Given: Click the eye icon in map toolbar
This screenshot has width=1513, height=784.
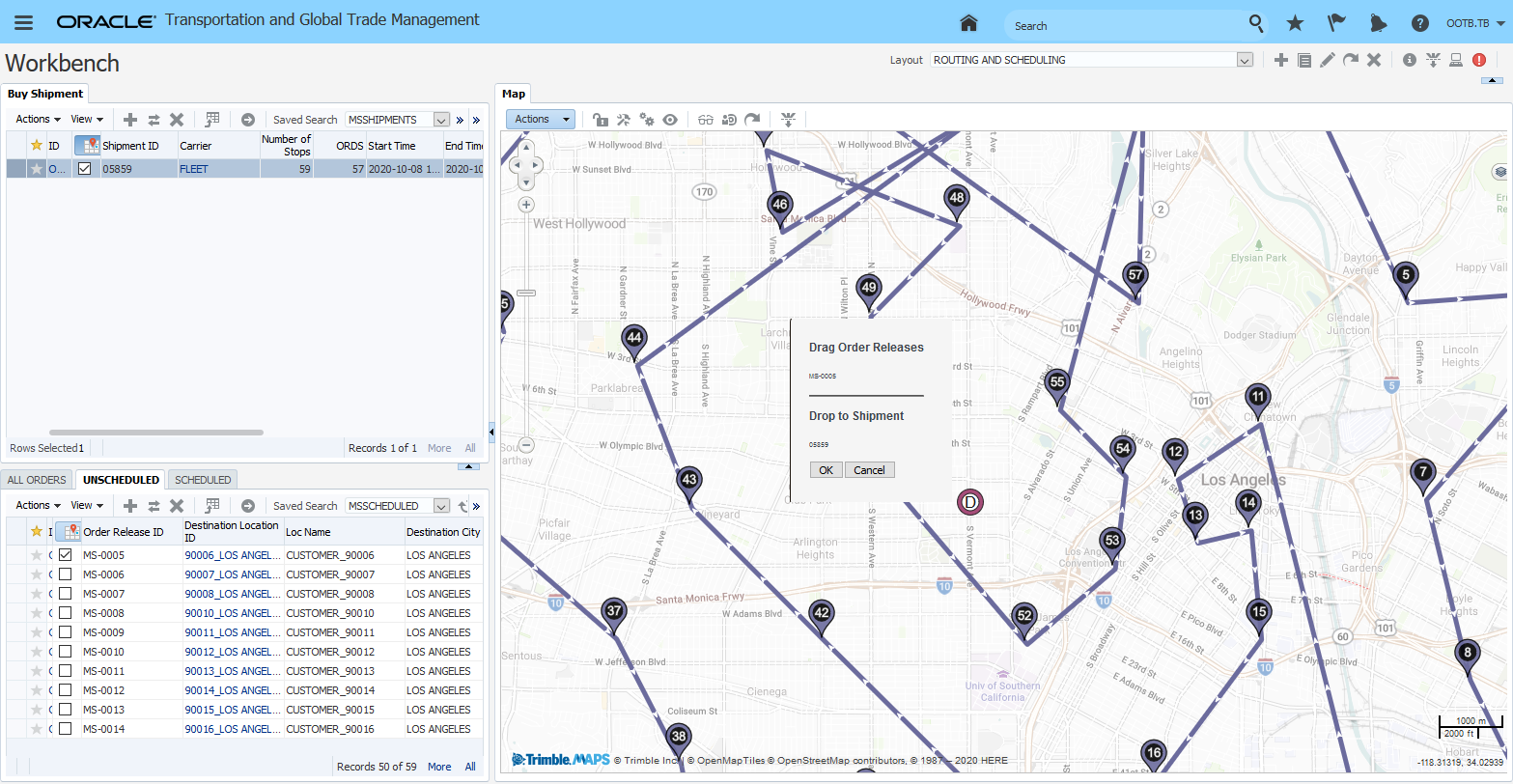Looking at the screenshot, I should 670,120.
